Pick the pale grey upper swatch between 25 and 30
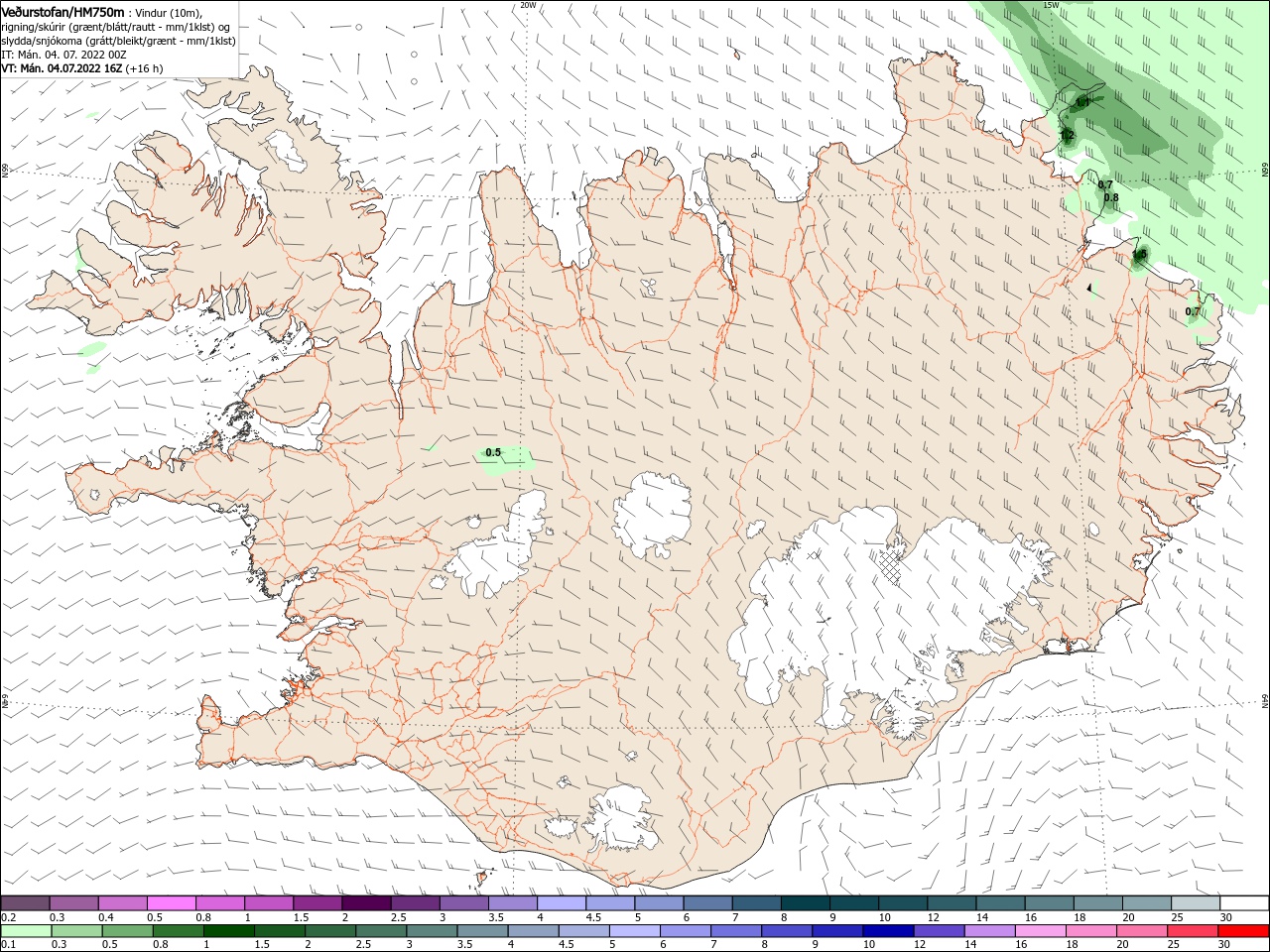The height and width of the screenshot is (952, 1270). click(1197, 903)
